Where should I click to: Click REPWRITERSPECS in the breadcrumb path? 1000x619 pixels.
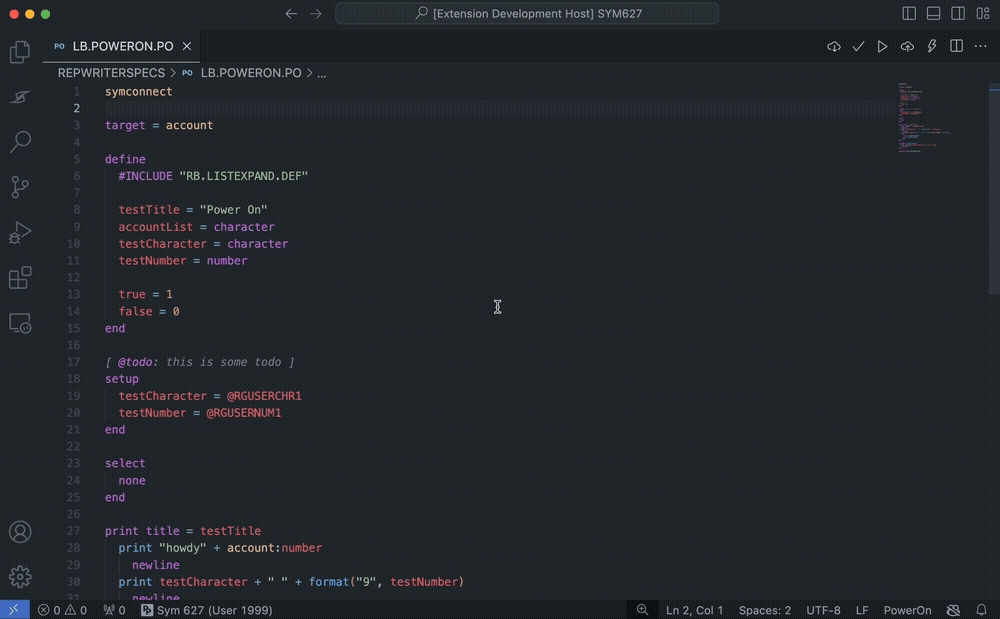[111, 73]
